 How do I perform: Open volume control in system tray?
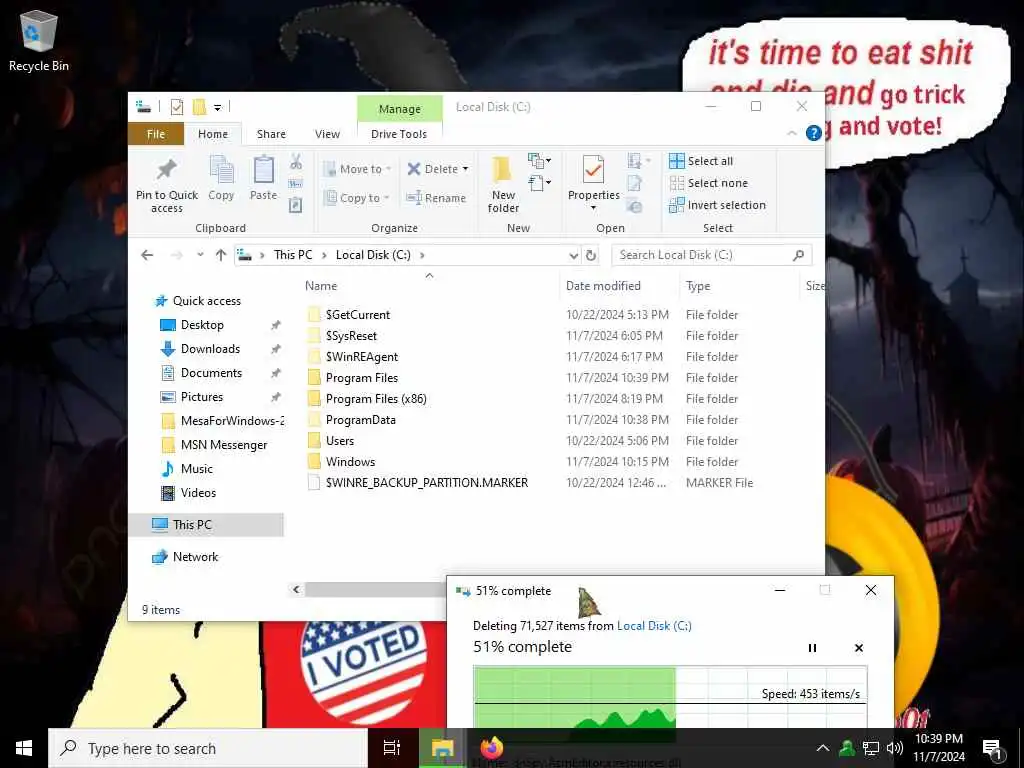(x=895, y=748)
